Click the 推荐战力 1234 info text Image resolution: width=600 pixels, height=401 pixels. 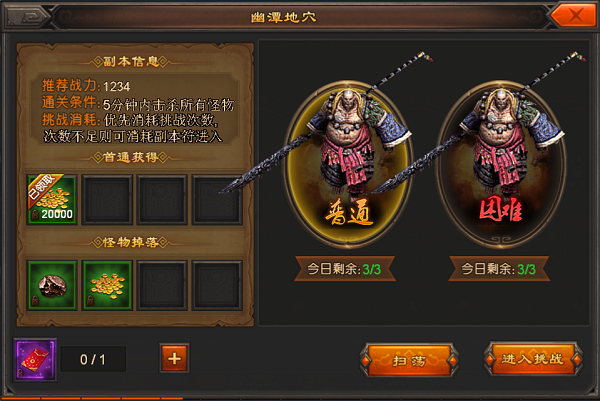pos(86,86)
